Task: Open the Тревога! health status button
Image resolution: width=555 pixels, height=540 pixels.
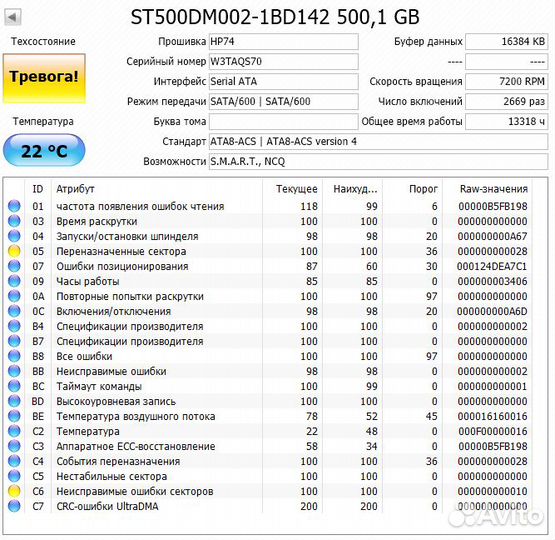Action: [44, 78]
